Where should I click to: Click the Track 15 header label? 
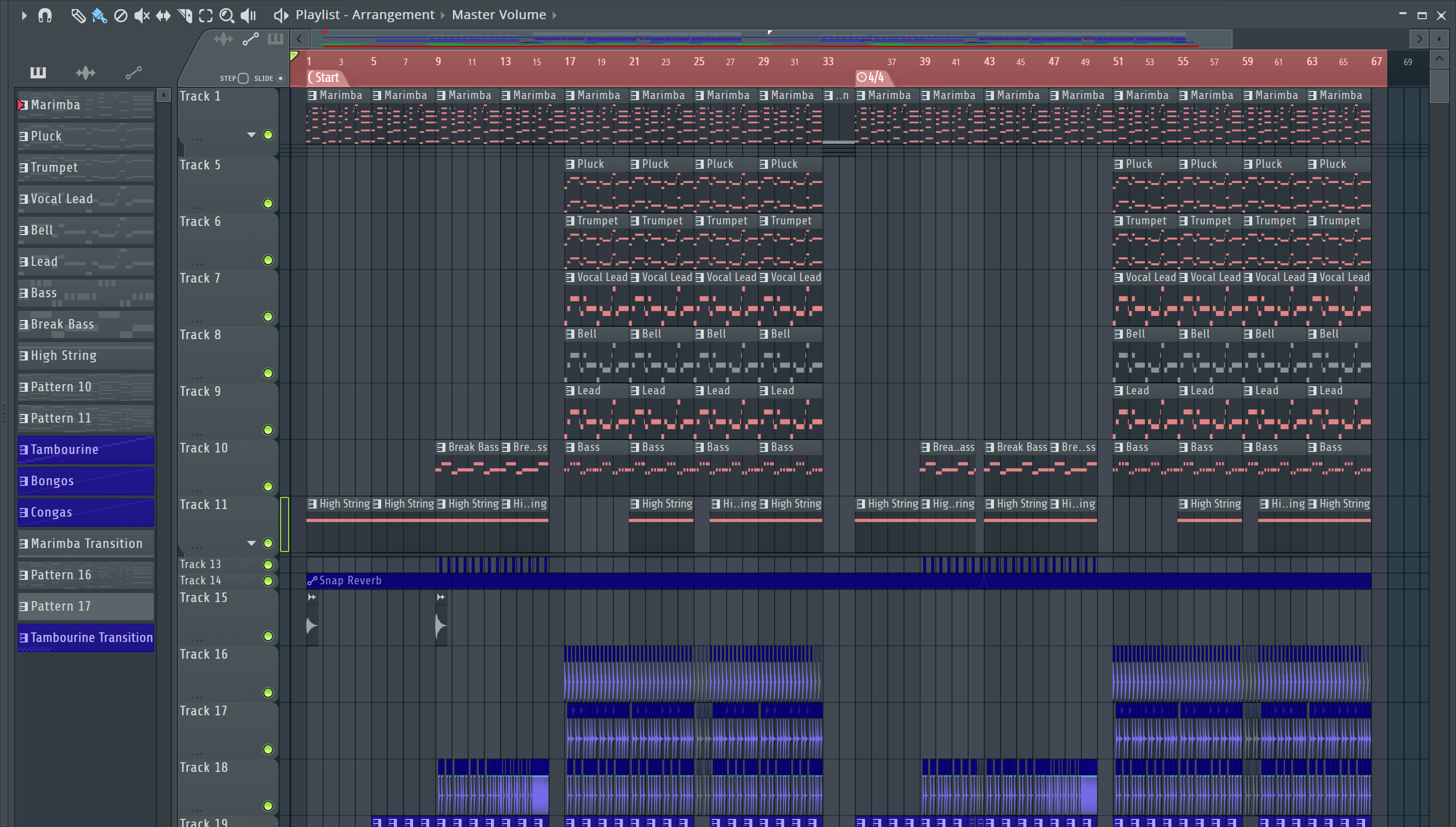tap(203, 598)
